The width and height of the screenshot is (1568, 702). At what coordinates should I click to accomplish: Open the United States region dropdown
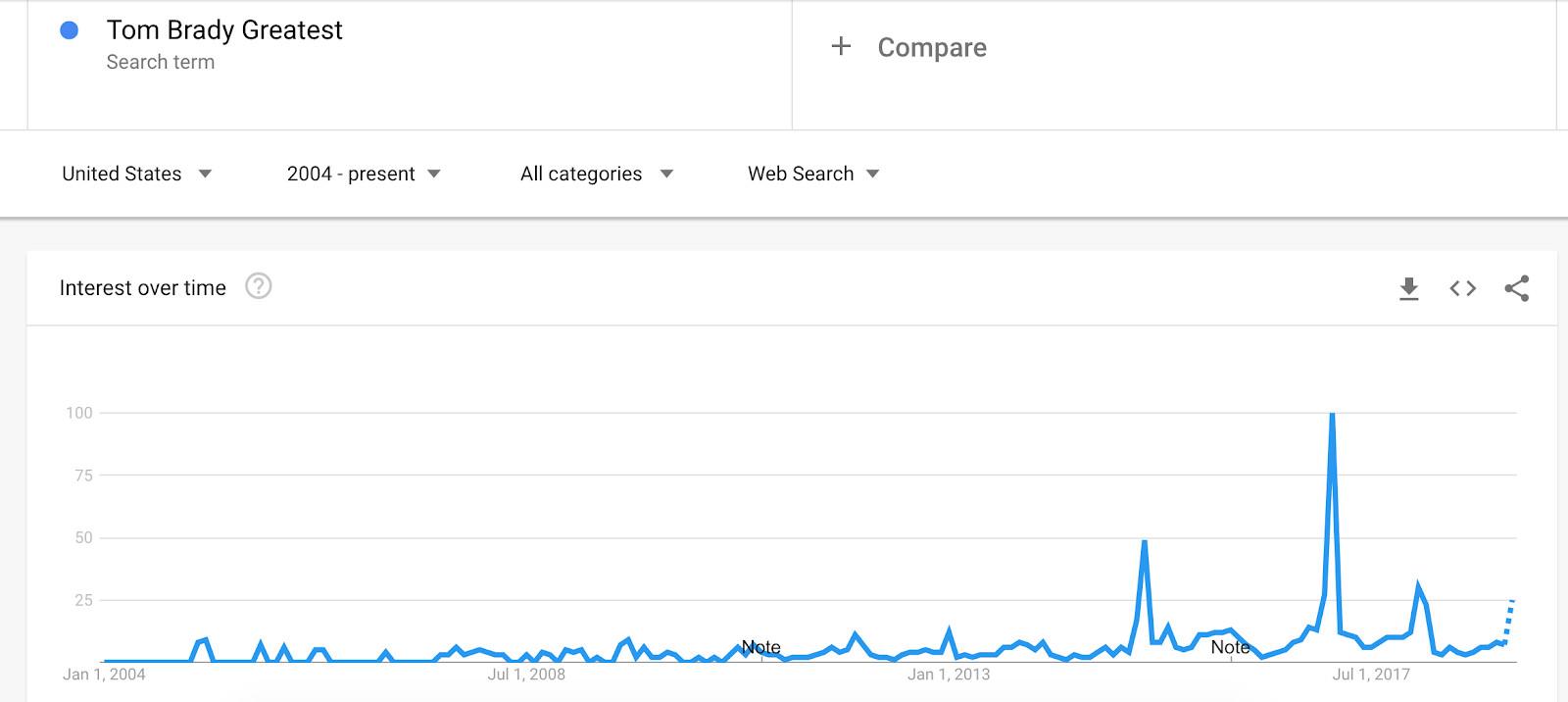click(136, 174)
